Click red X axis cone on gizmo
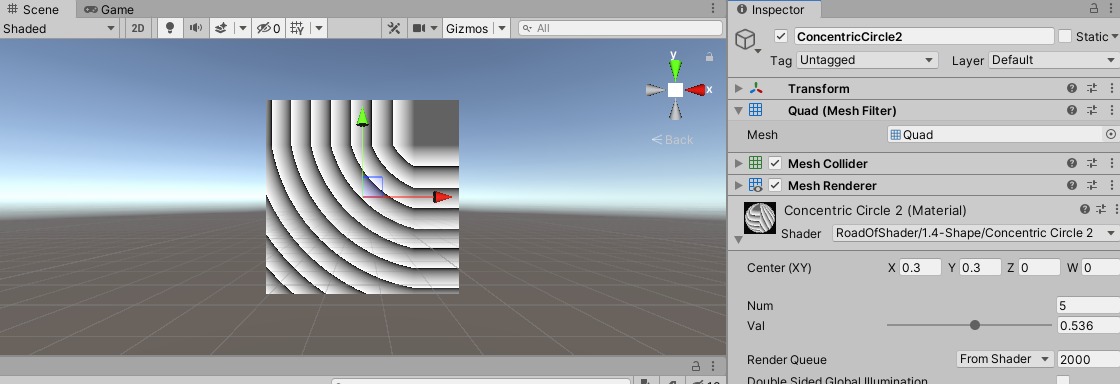Viewport: 1120px width, 384px height. coord(695,90)
